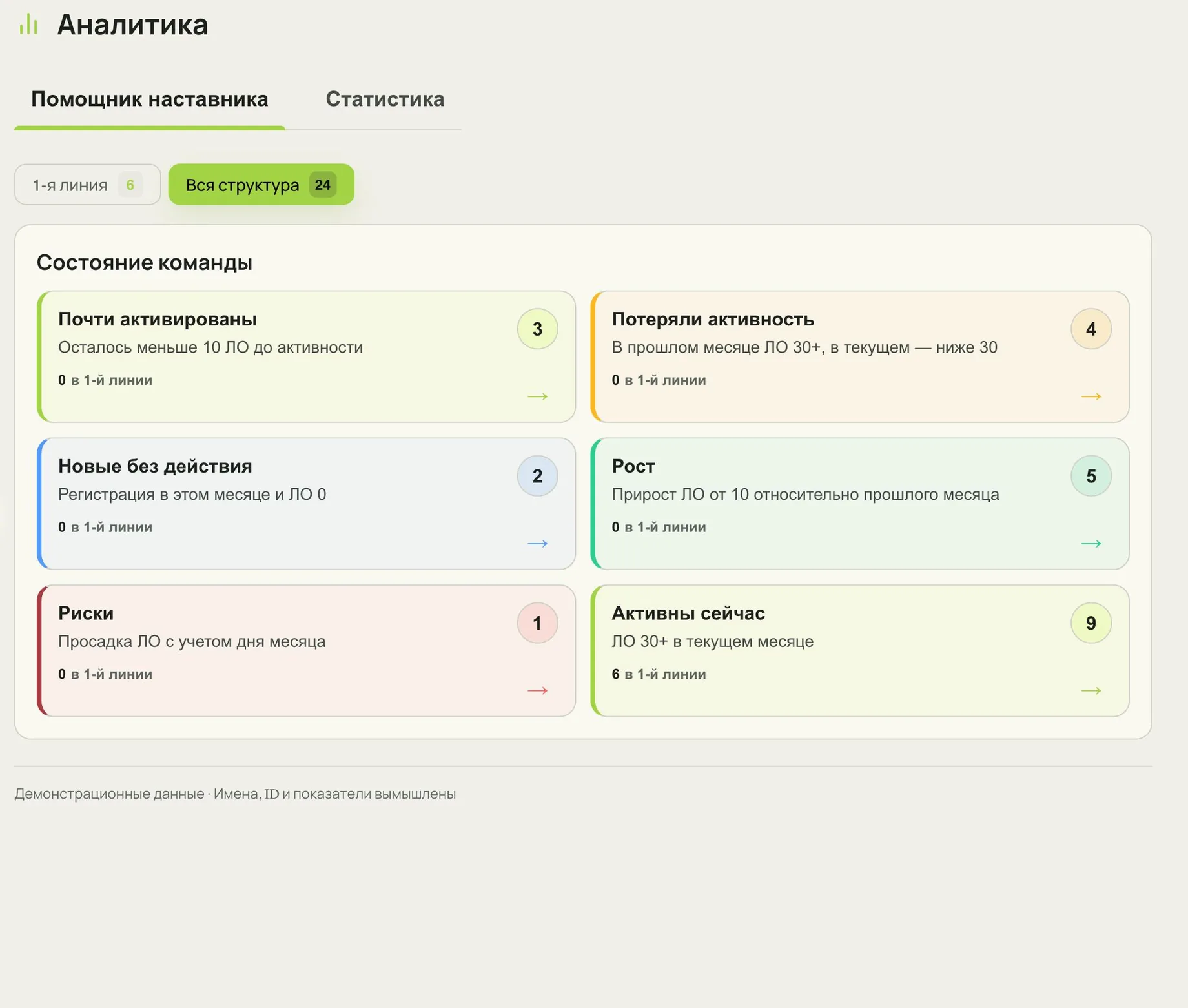Select the 1-я линия filter
This screenshot has height=1008, width=1188.
(x=88, y=185)
